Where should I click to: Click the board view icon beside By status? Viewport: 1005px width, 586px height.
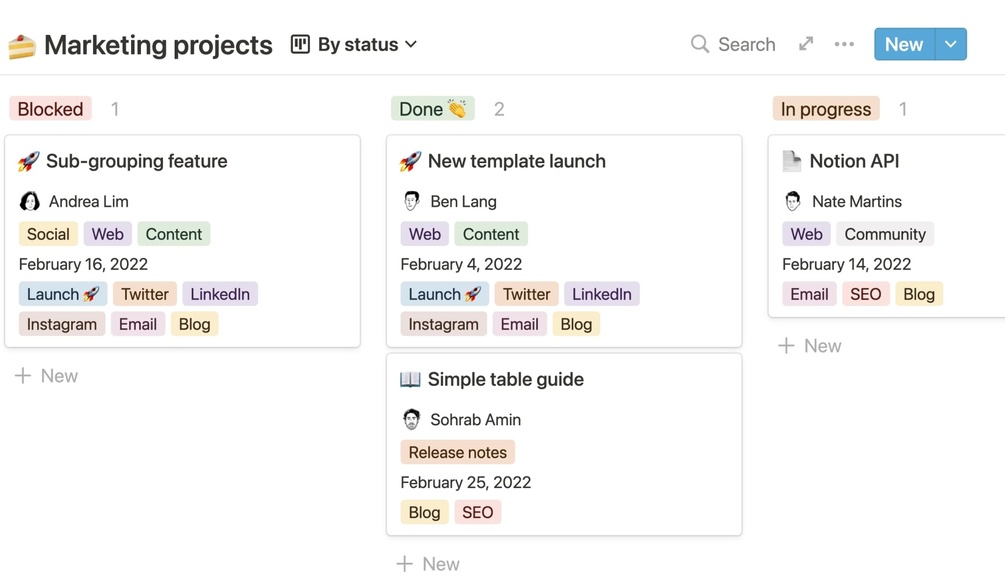coord(300,44)
